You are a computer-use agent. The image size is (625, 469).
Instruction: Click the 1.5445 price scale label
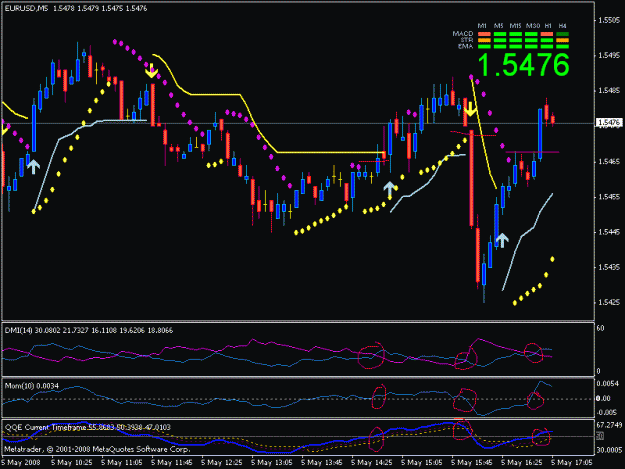pyautogui.click(x=609, y=232)
